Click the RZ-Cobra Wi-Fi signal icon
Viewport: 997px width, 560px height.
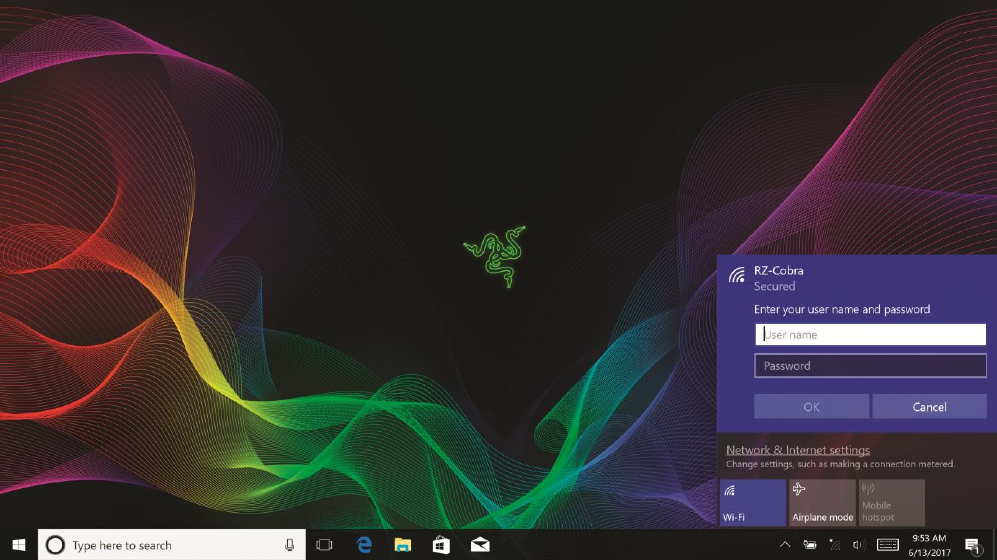click(x=737, y=275)
